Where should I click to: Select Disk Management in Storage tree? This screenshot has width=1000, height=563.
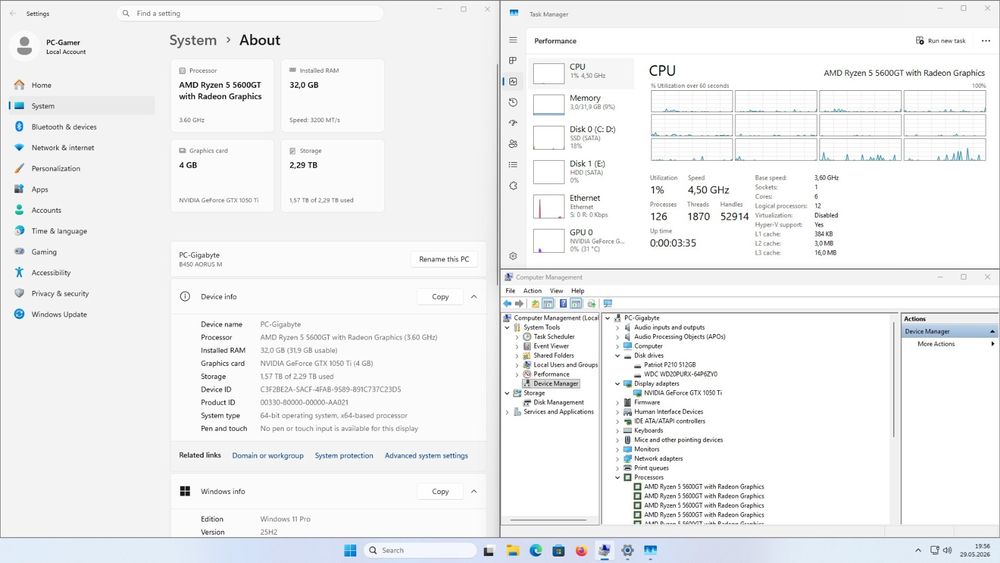[x=554, y=402]
